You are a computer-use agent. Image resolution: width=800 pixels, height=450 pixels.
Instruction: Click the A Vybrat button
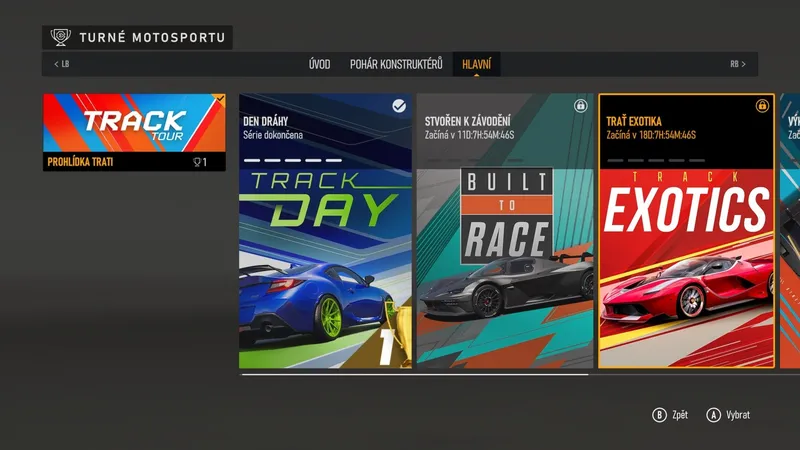(728, 415)
